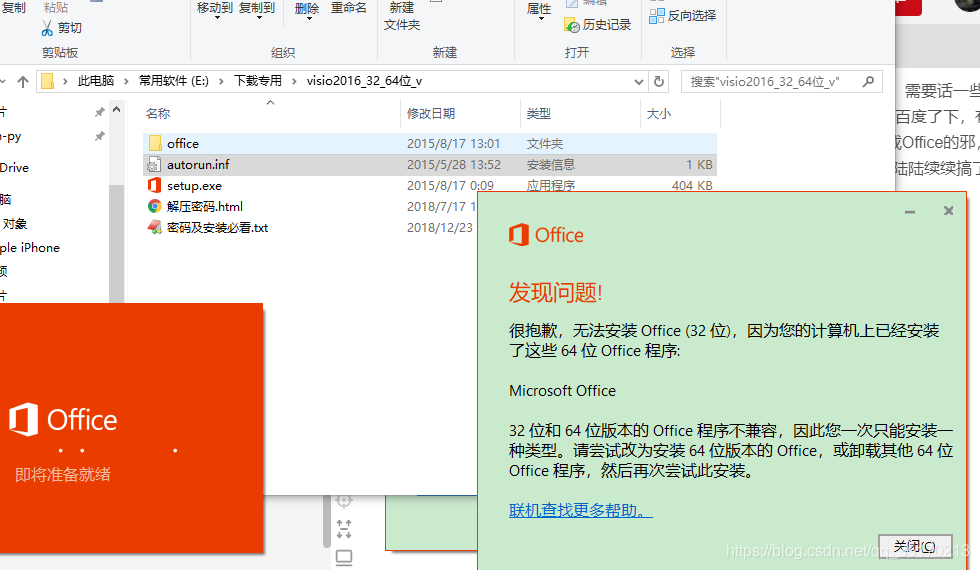Click the navigation pane scrollbar thumb

(116, 244)
